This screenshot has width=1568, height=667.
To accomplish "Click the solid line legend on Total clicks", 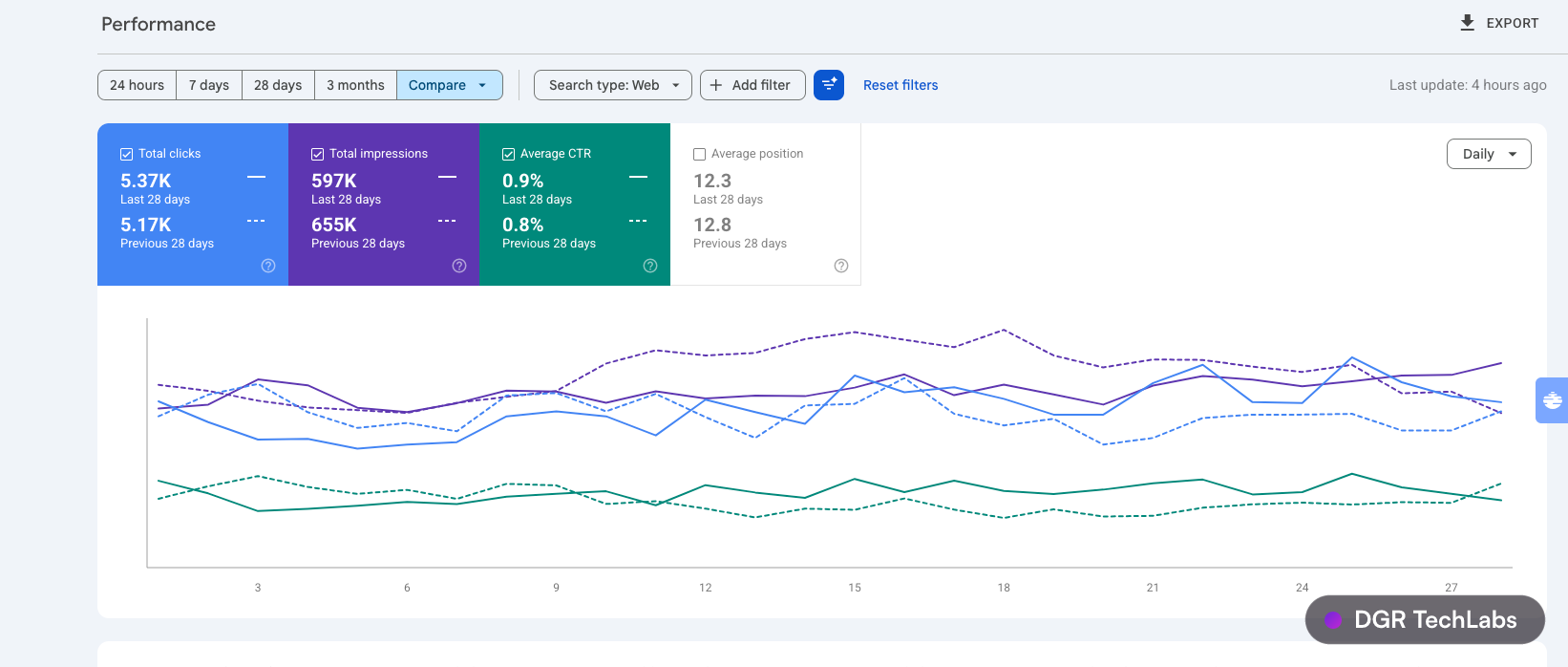I will (x=256, y=177).
